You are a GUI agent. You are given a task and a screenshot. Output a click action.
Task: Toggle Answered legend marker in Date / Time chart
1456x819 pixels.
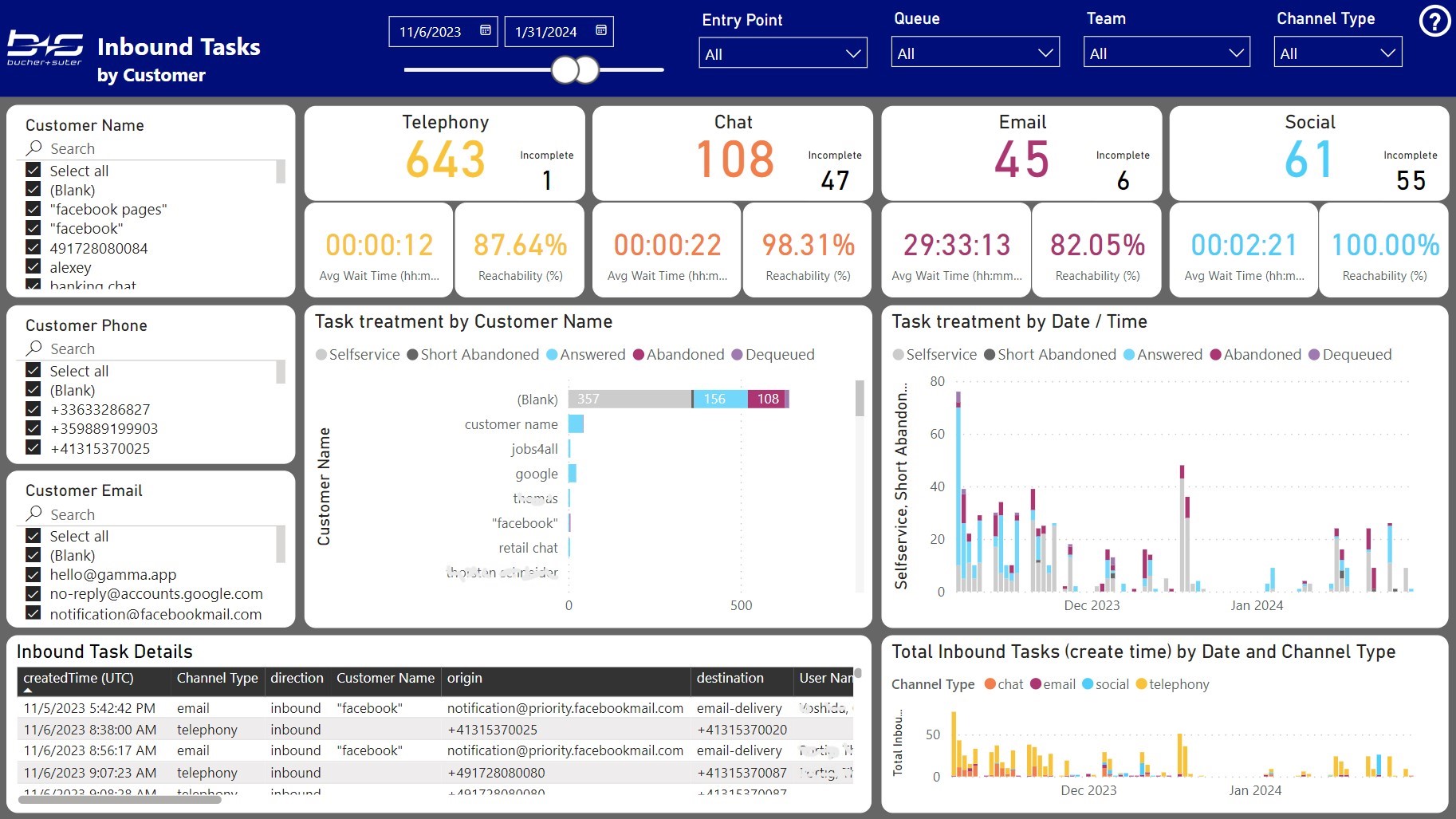tap(1129, 355)
